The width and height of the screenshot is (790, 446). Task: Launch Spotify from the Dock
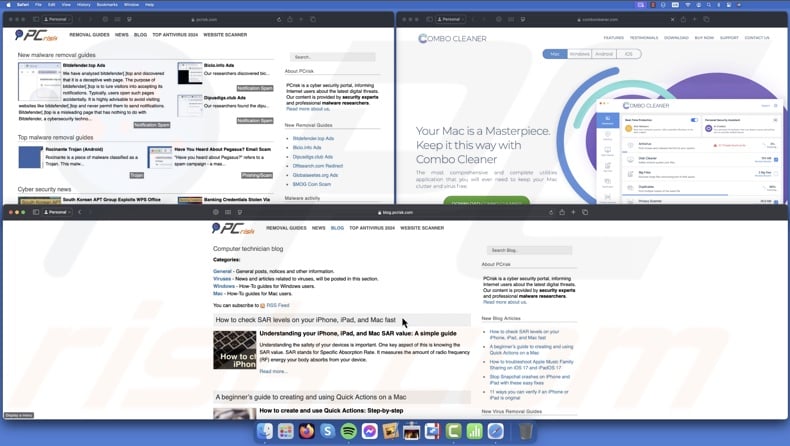[348, 432]
